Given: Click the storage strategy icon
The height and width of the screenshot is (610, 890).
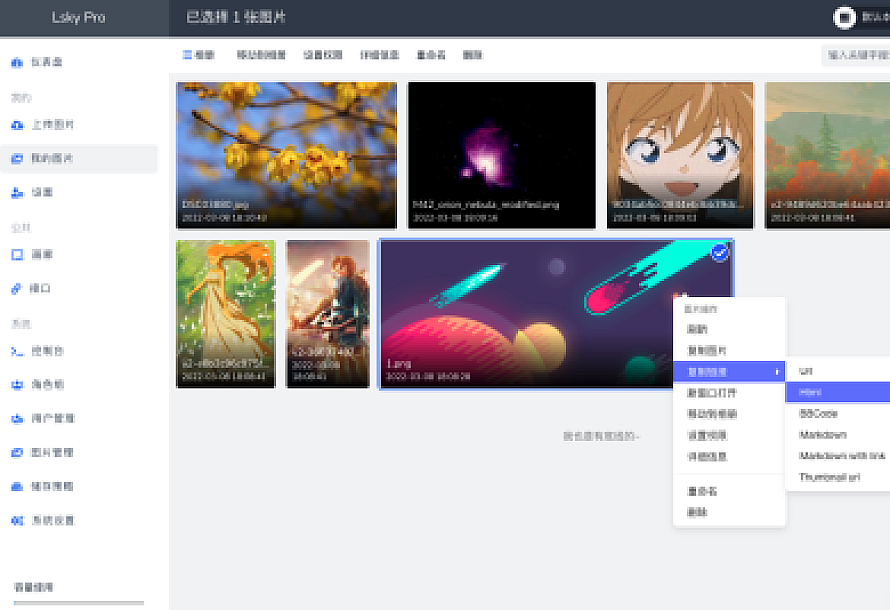Looking at the screenshot, I should click(17, 487).
